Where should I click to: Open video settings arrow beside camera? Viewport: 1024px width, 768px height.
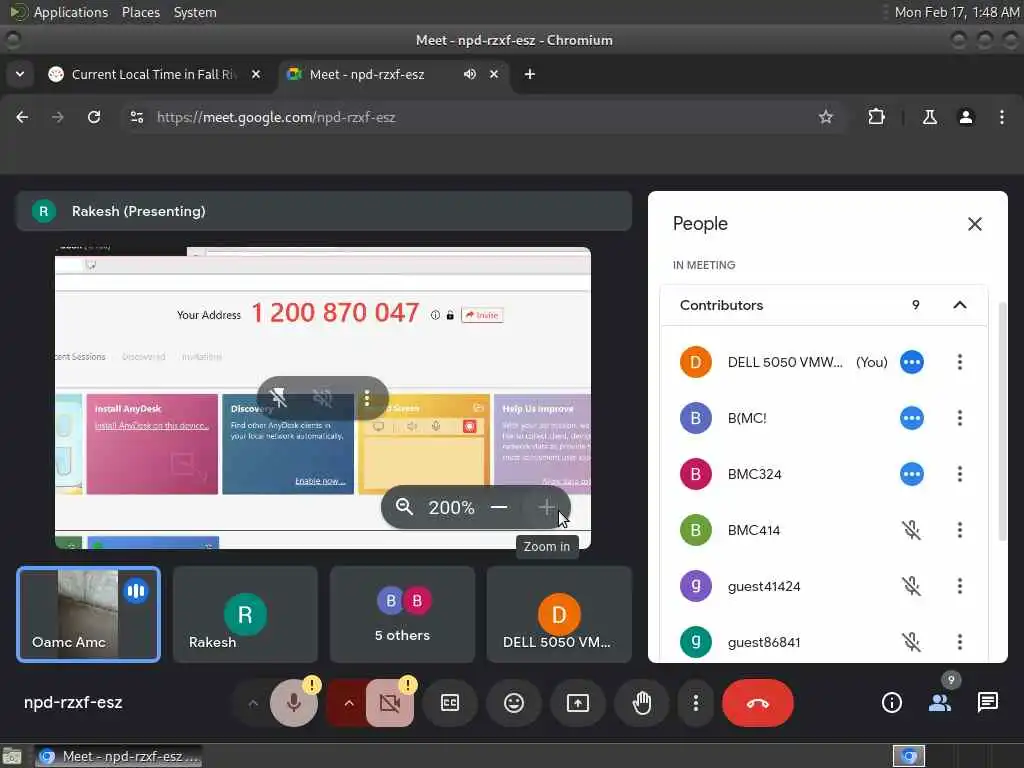(349, 703)
